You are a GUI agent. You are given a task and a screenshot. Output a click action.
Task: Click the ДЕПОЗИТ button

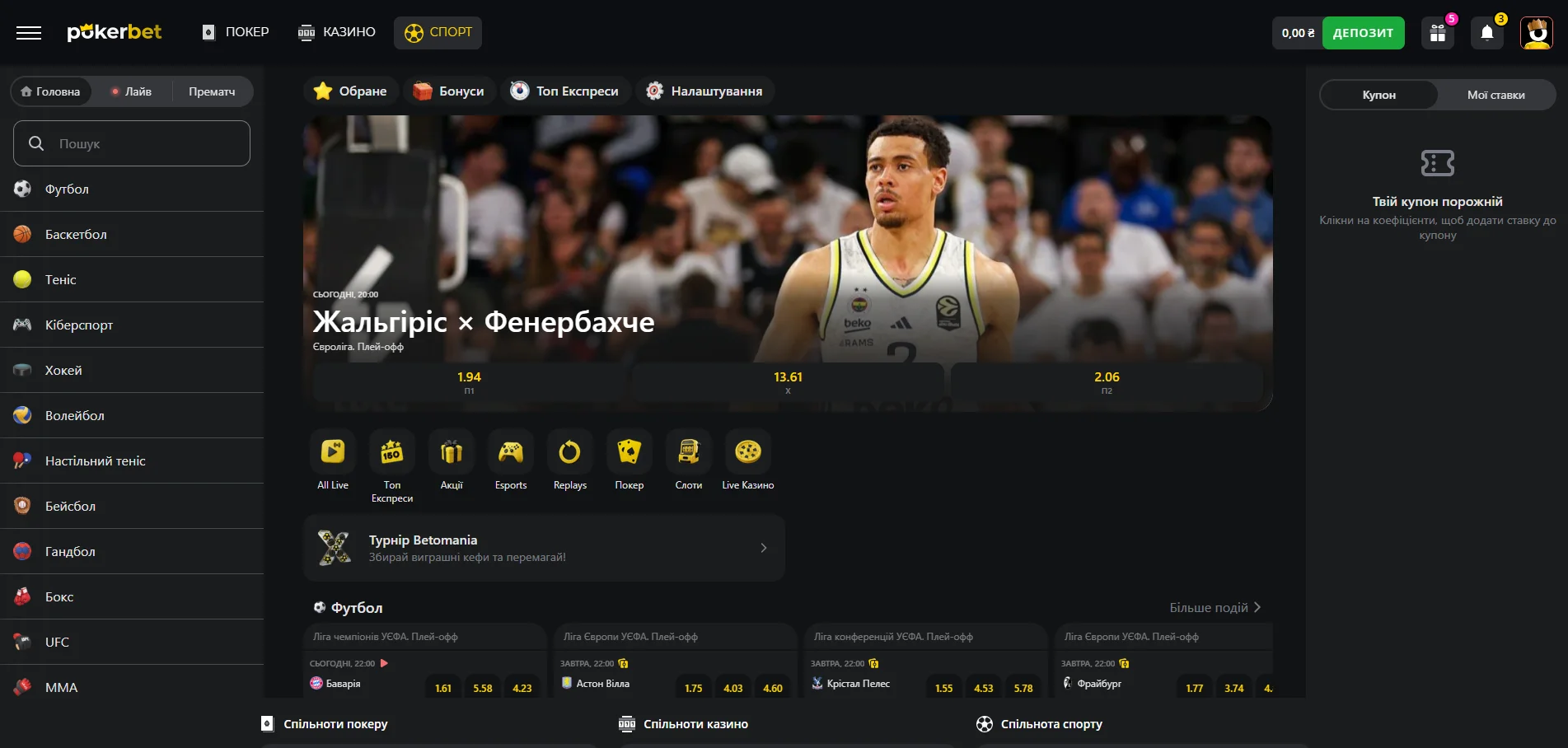[1363, 33]
